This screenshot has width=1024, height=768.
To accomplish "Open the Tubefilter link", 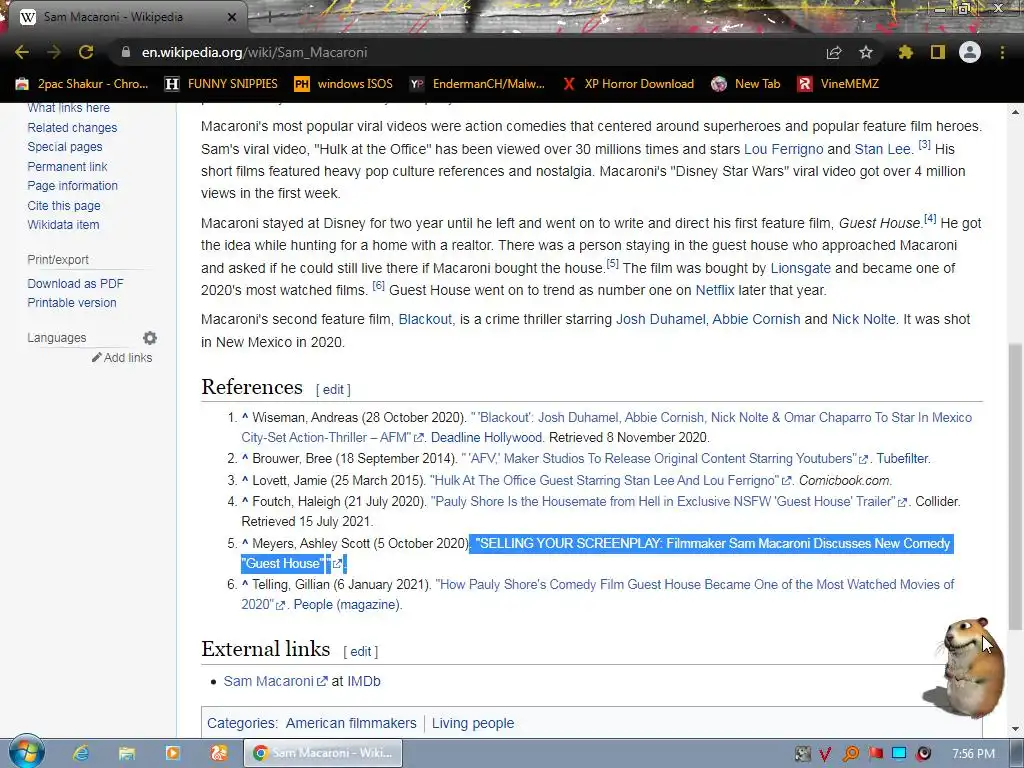I will [902, 458].
